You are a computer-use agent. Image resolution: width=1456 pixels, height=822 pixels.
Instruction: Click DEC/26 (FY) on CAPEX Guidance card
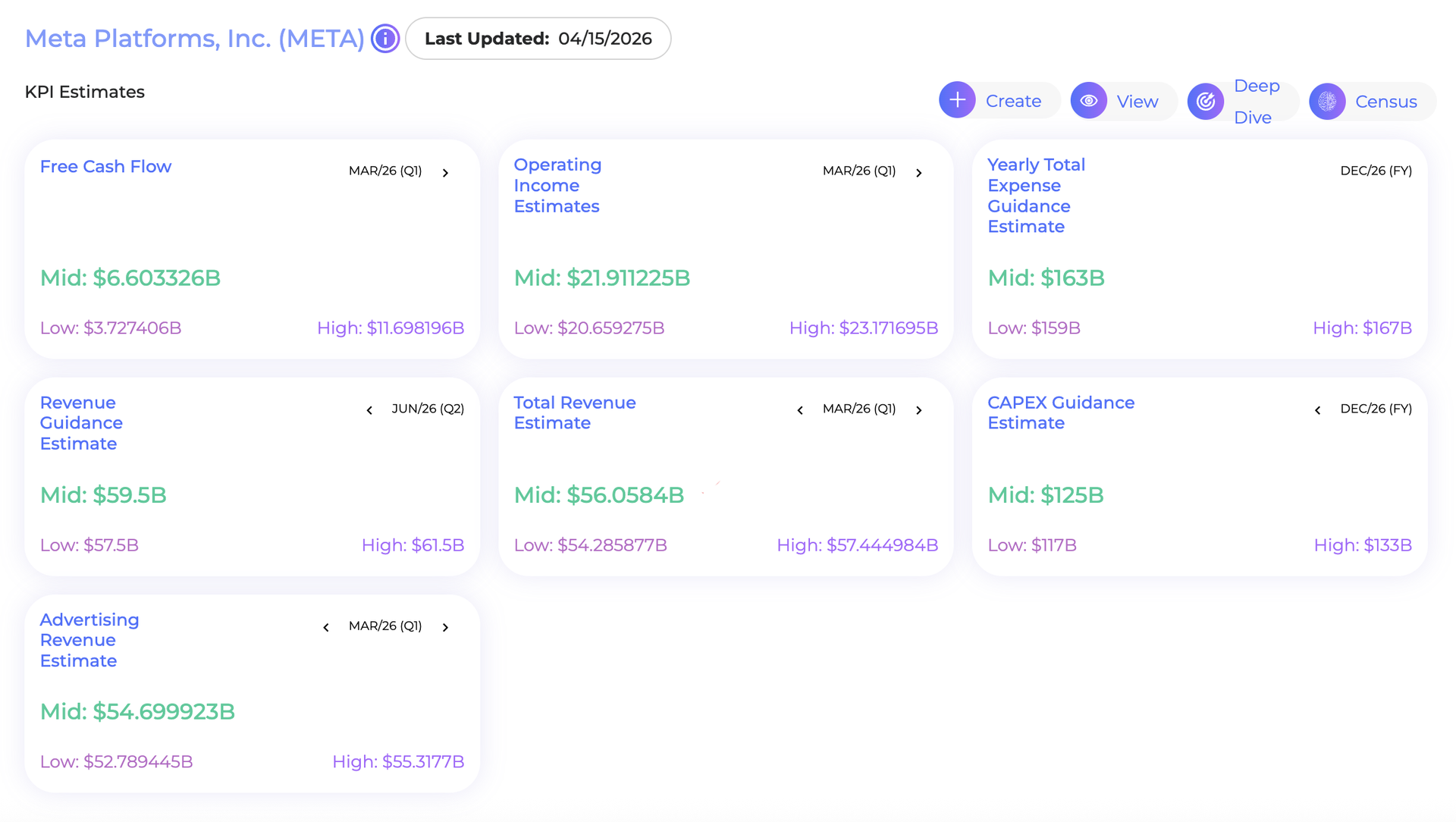[1376, 409]
